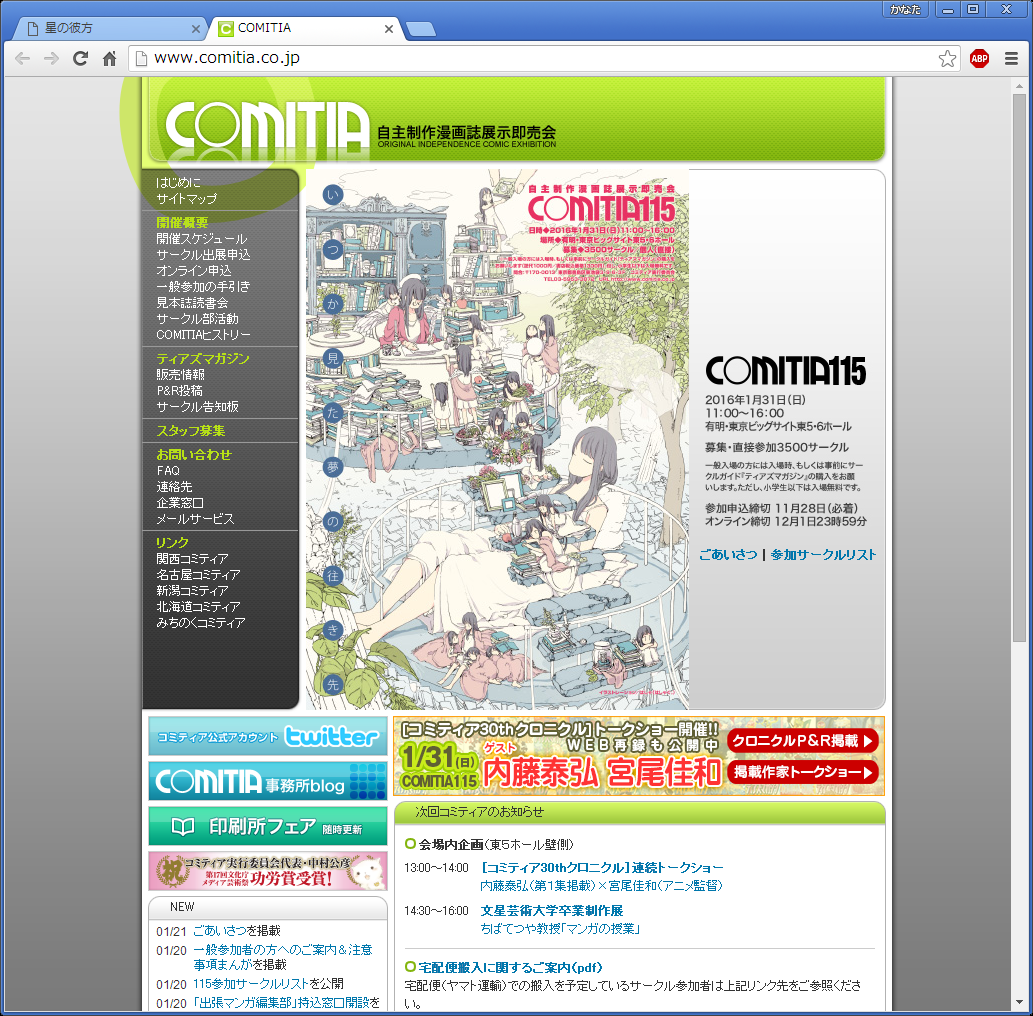Open お問い合わせ sidebar heading
The height and width of the screenshot is (1016, 1033).
pos(194,455)
